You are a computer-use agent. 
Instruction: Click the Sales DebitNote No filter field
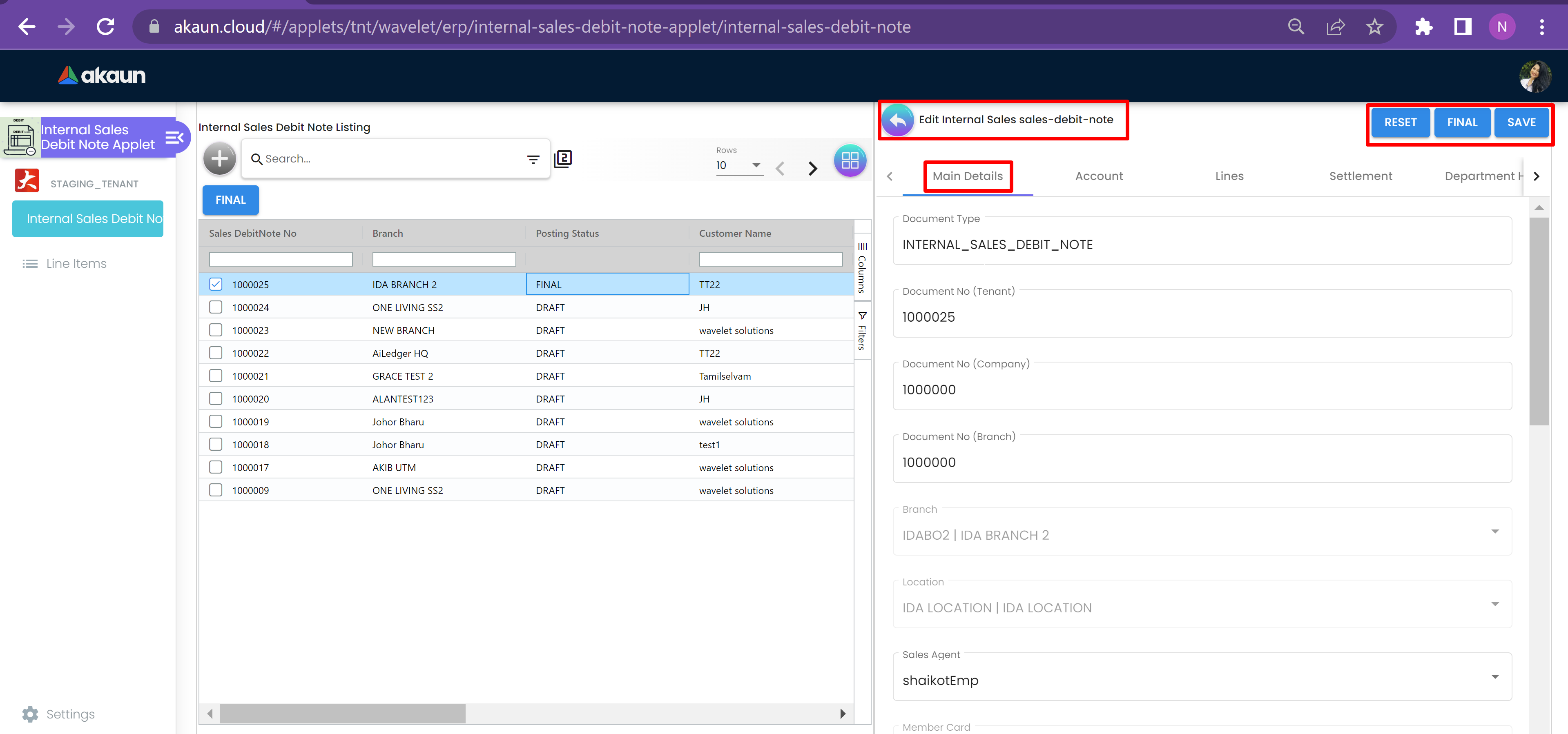[281, 259]
